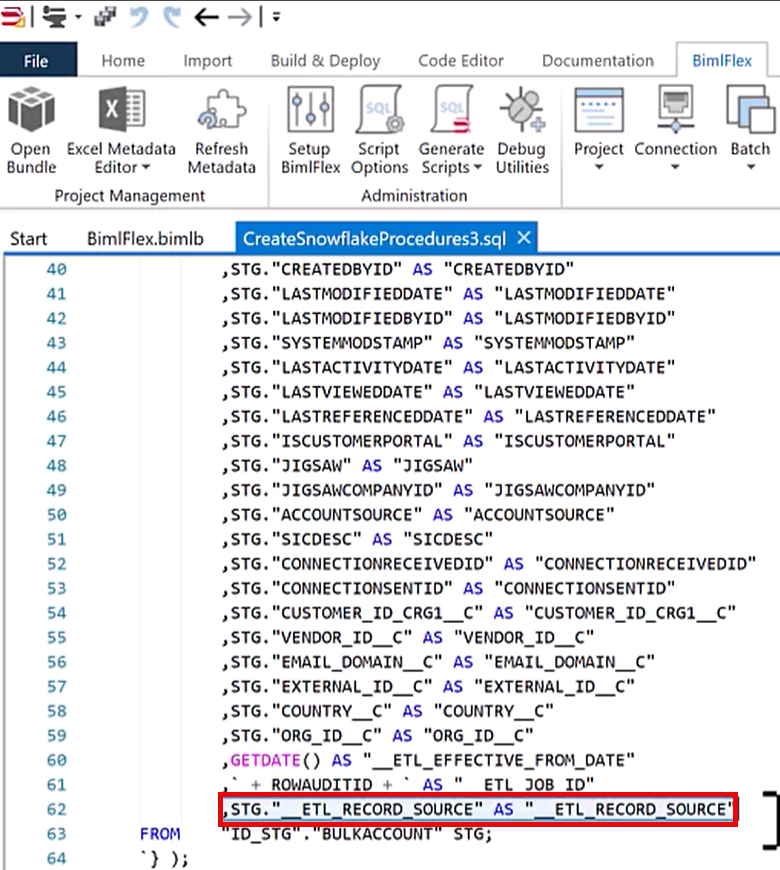780x870 pixels.
Task: Click line number 62 in the gutter
Action: pyautogui.click(x=57, y=810)
